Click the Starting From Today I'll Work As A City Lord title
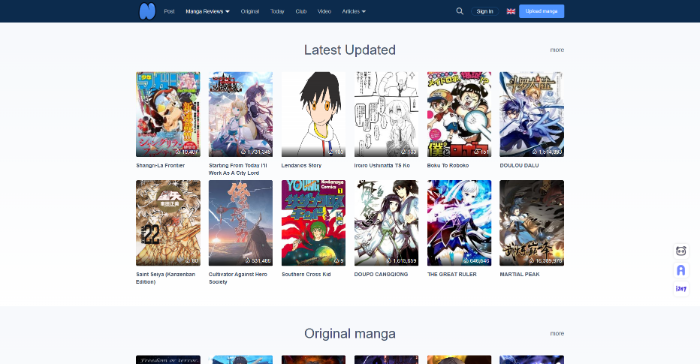The width and height of the screenshot is (700, 364). point(238,169)
